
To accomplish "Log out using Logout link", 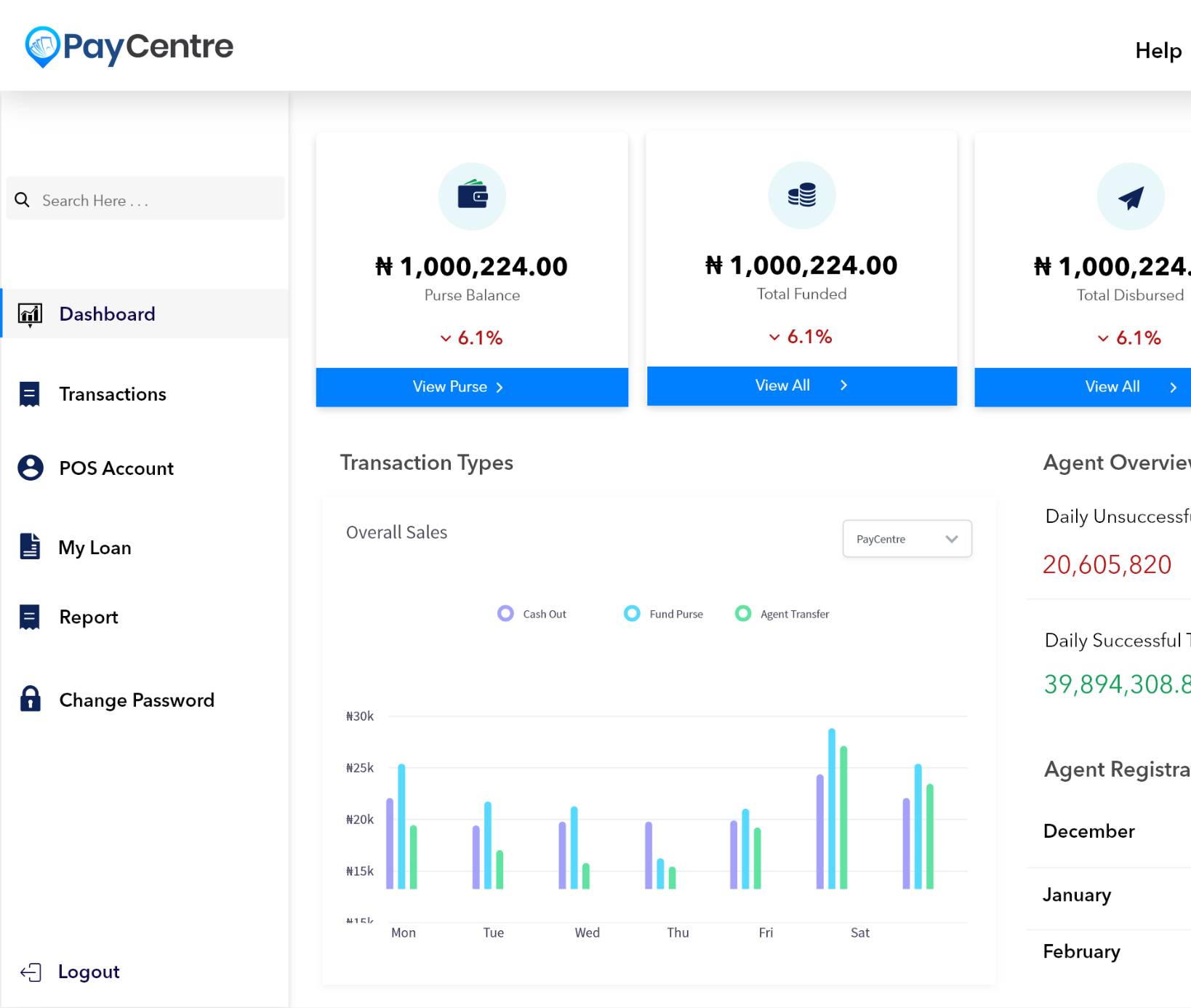I will [x=89, y=972].
